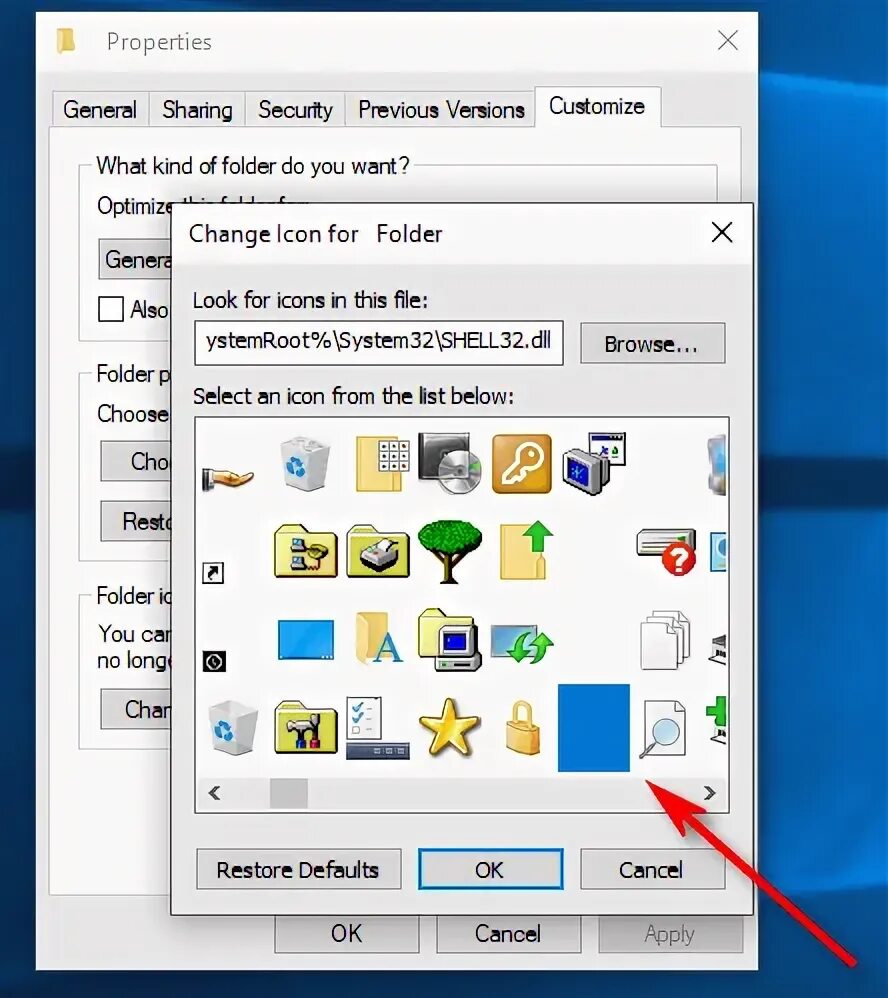This screenshot has width=888, height=998.
Task: Select the CD drive disc icon
Action: tap(450, 463)
